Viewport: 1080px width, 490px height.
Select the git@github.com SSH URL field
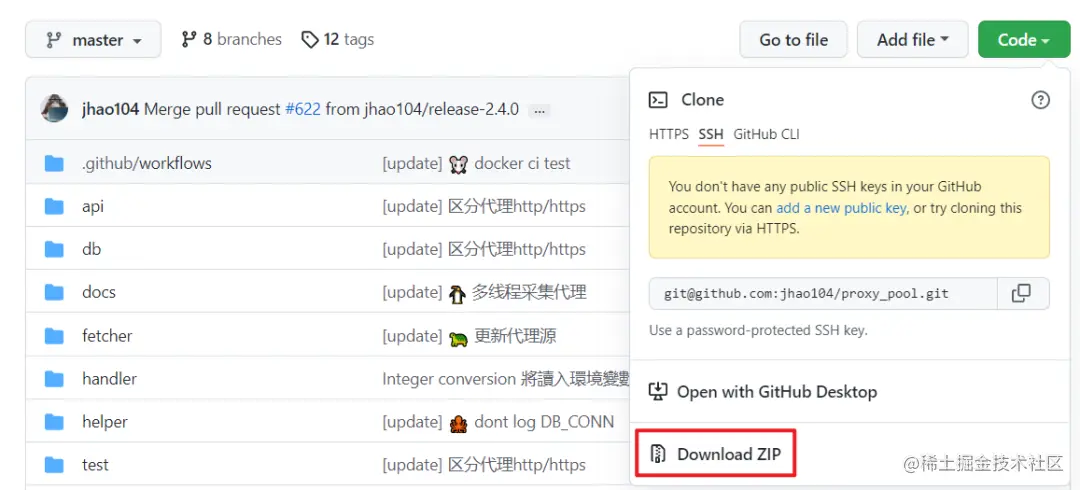(x=823, y=294)
